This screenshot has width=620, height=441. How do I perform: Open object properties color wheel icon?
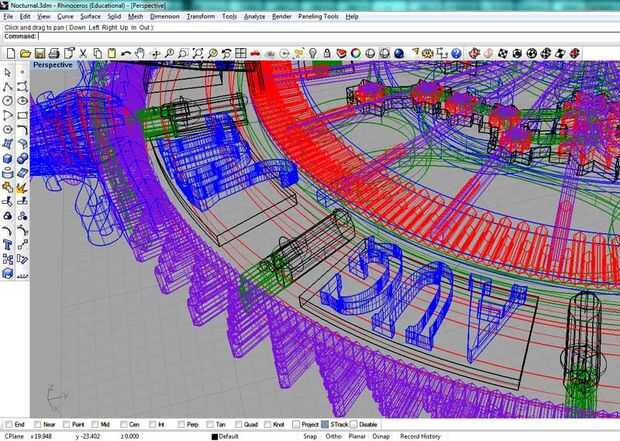pyautogui.click(x=356, y=53)
